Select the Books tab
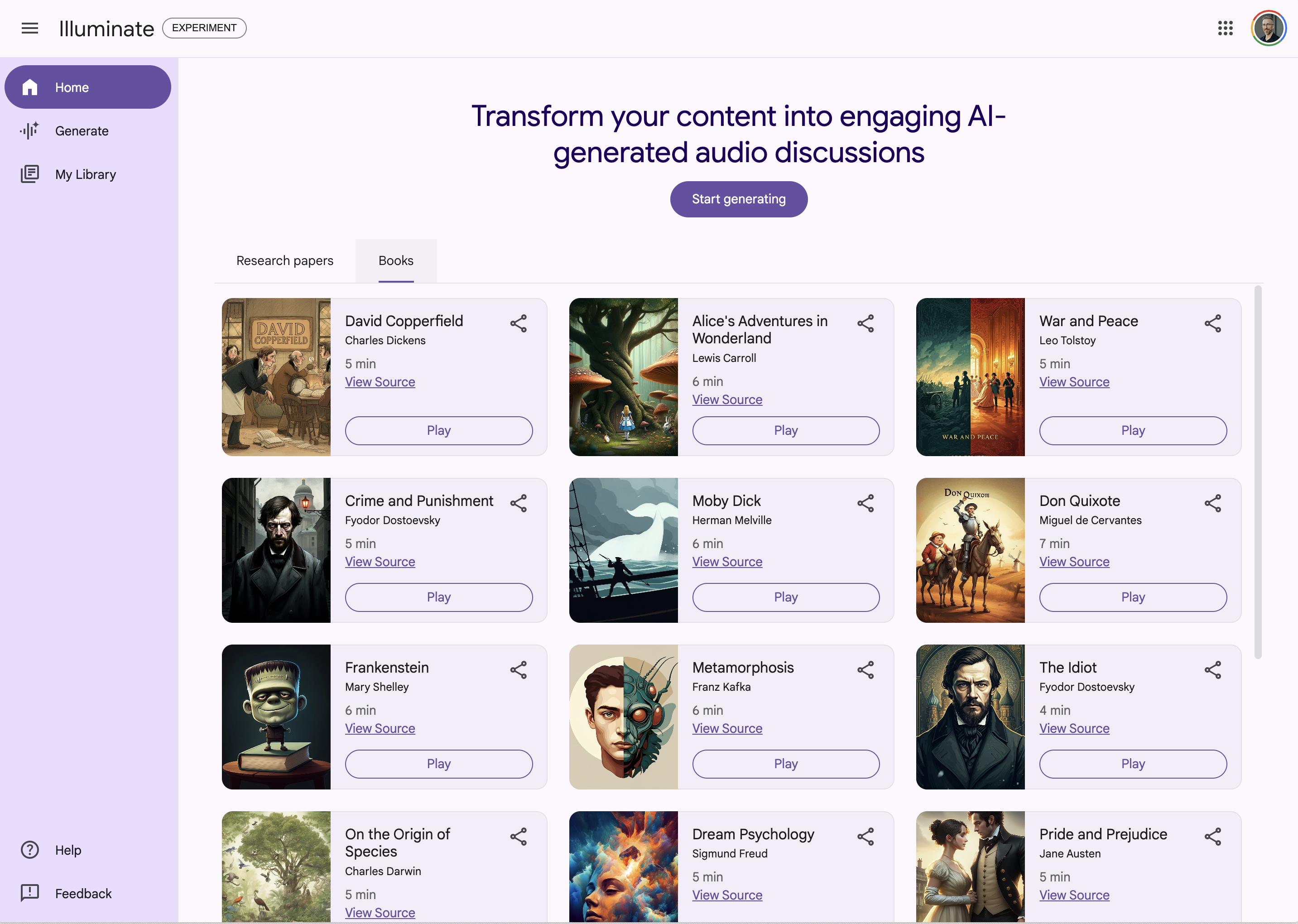Image resolution: width=1298 pixels, height=924 pixels. point(396,260)
